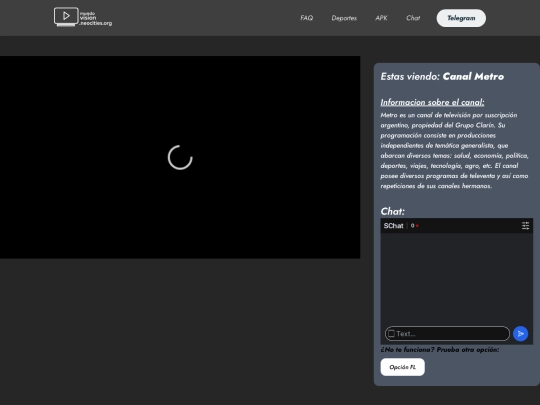540x405 pixels.
Task: Open the APK menu link
Action: pos(381,18)
